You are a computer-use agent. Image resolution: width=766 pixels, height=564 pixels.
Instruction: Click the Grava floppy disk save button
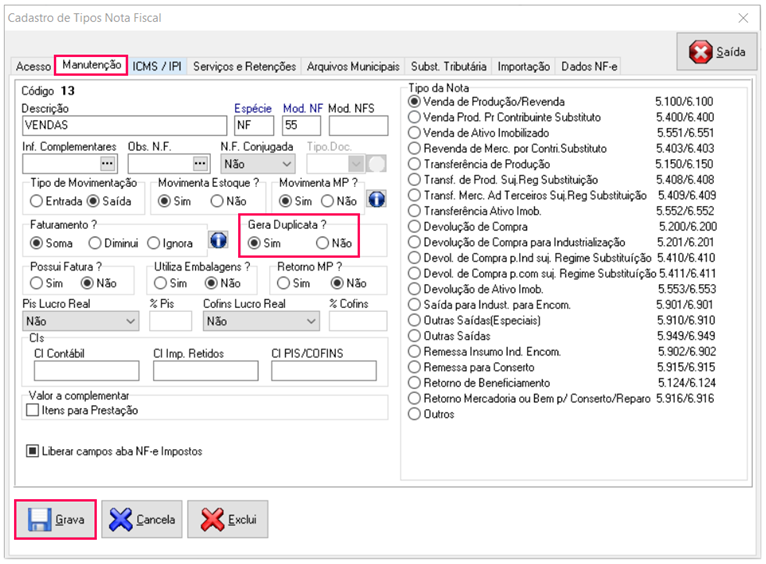coord(56,519)
